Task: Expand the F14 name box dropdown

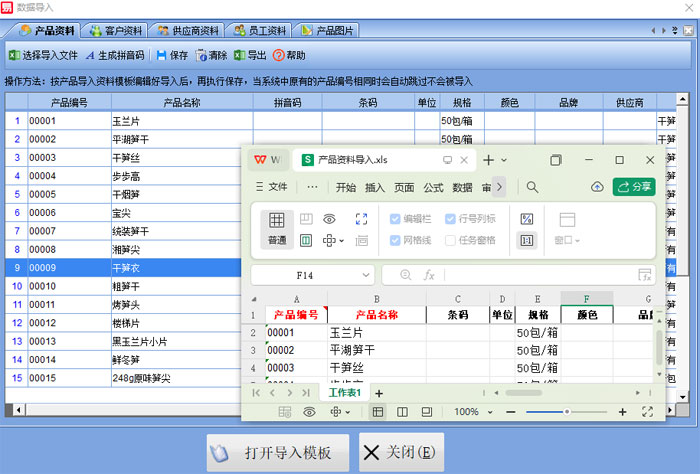Action: click(x=366, y=275)
